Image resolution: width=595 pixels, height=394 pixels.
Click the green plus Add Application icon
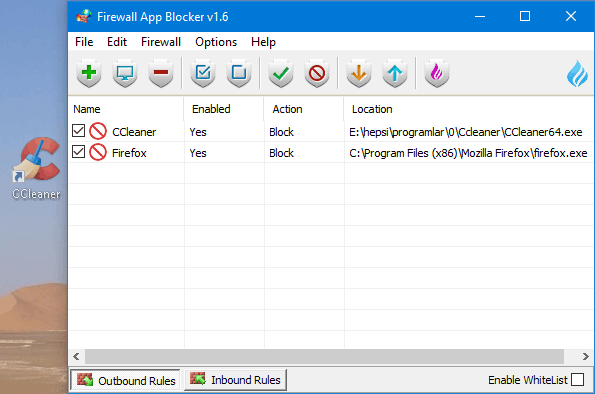[89, 73]
